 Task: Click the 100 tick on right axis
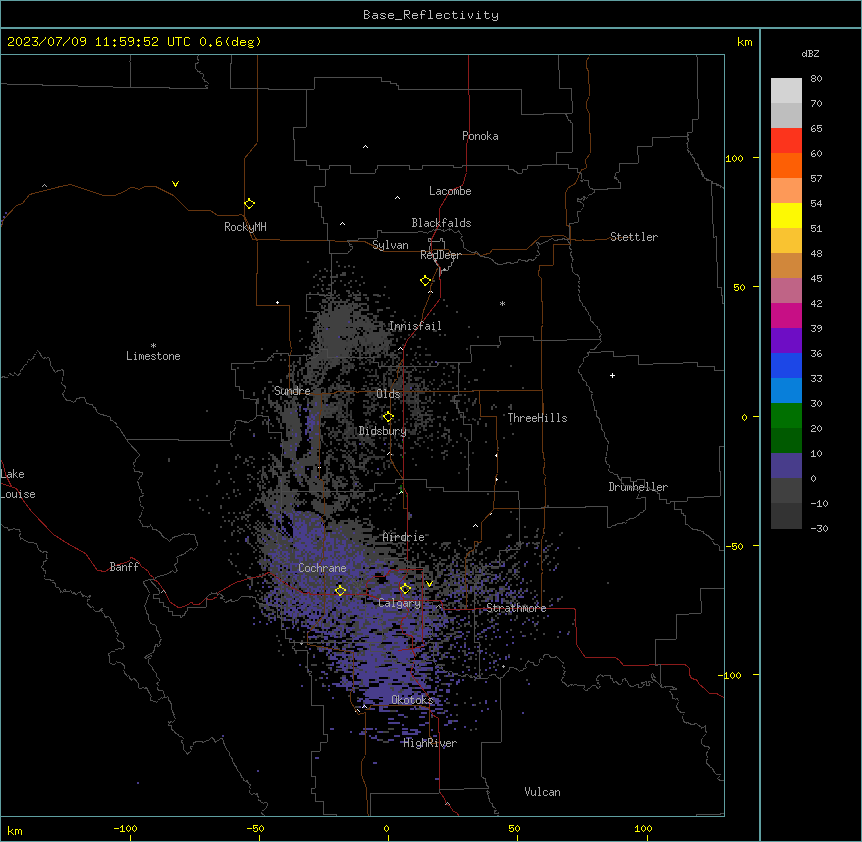tap(734, 158)
